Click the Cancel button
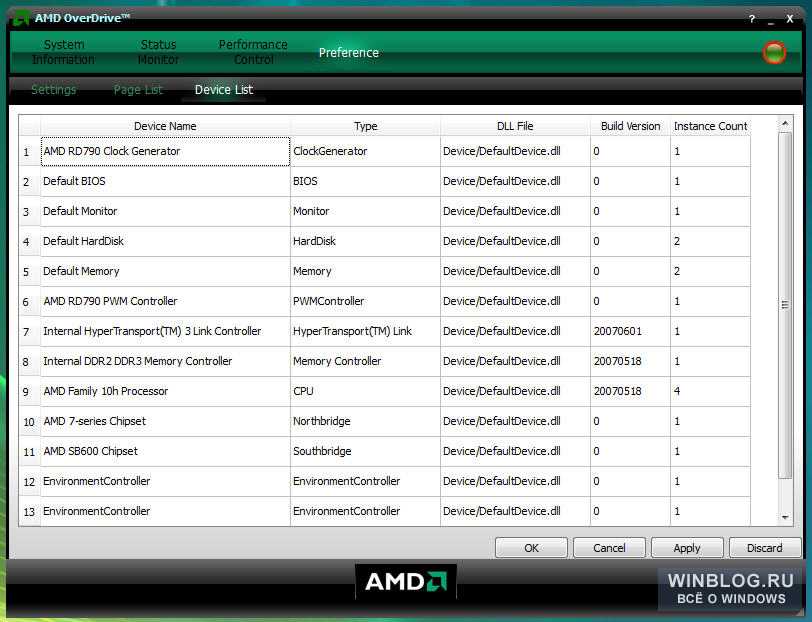 pos(609,547)
